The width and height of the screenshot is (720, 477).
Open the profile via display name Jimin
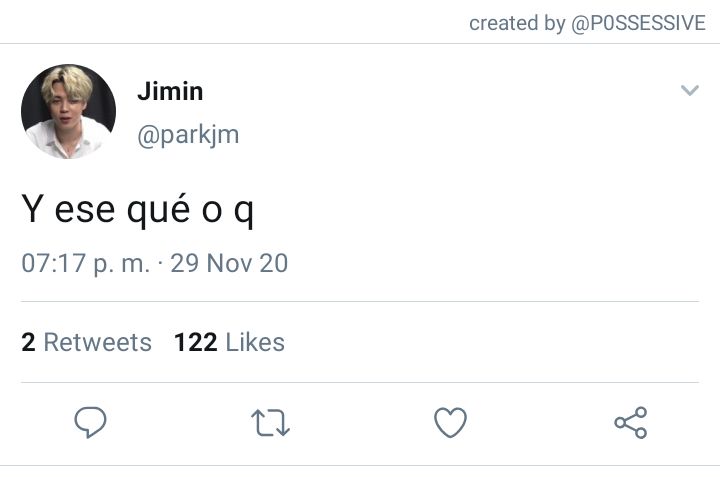pos(170,91)
